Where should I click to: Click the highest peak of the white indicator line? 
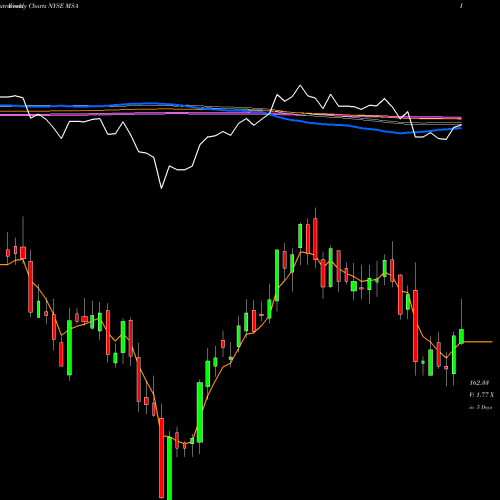point(300,86)
